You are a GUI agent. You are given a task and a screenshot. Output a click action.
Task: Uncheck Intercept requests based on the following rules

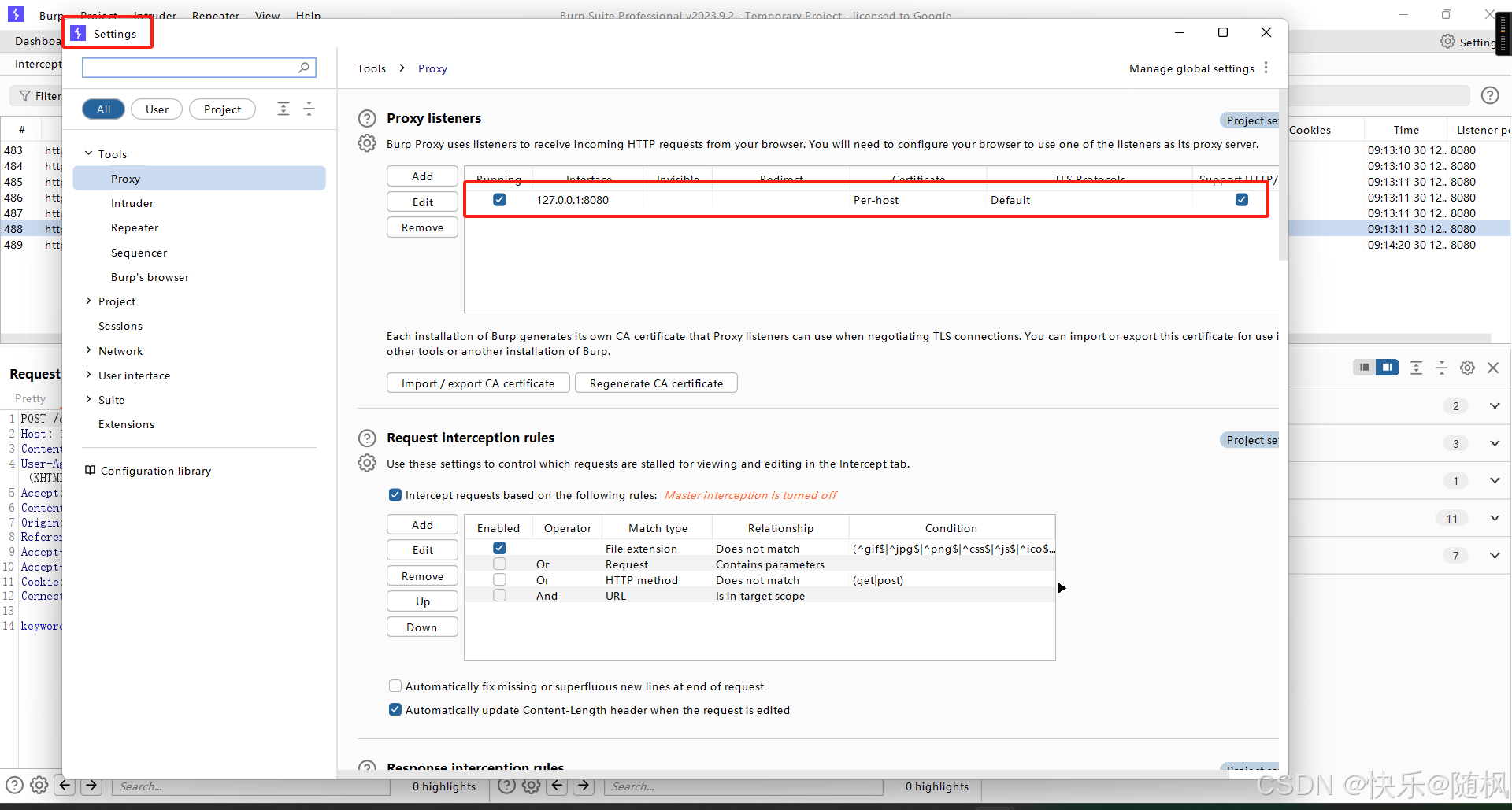pyautogui.click(x=395, y=495)
